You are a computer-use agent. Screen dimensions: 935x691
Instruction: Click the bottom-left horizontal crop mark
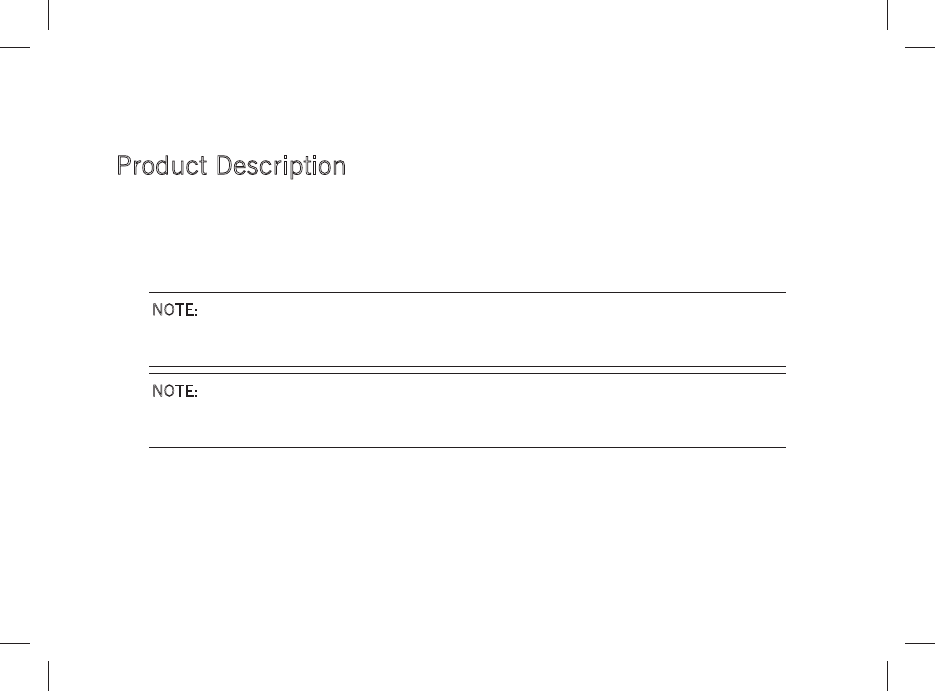click(x=15, y=643)
